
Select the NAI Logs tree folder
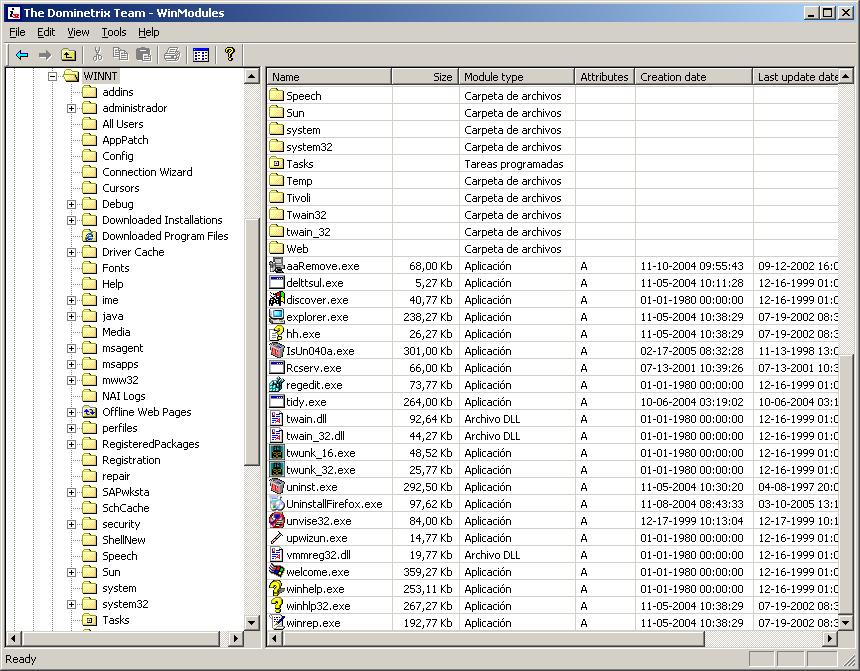[124, 396]
